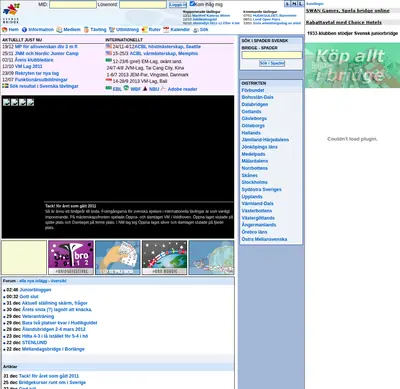Click the WBF round logo icon
This screenshot has height=389, width=400.
126,88
